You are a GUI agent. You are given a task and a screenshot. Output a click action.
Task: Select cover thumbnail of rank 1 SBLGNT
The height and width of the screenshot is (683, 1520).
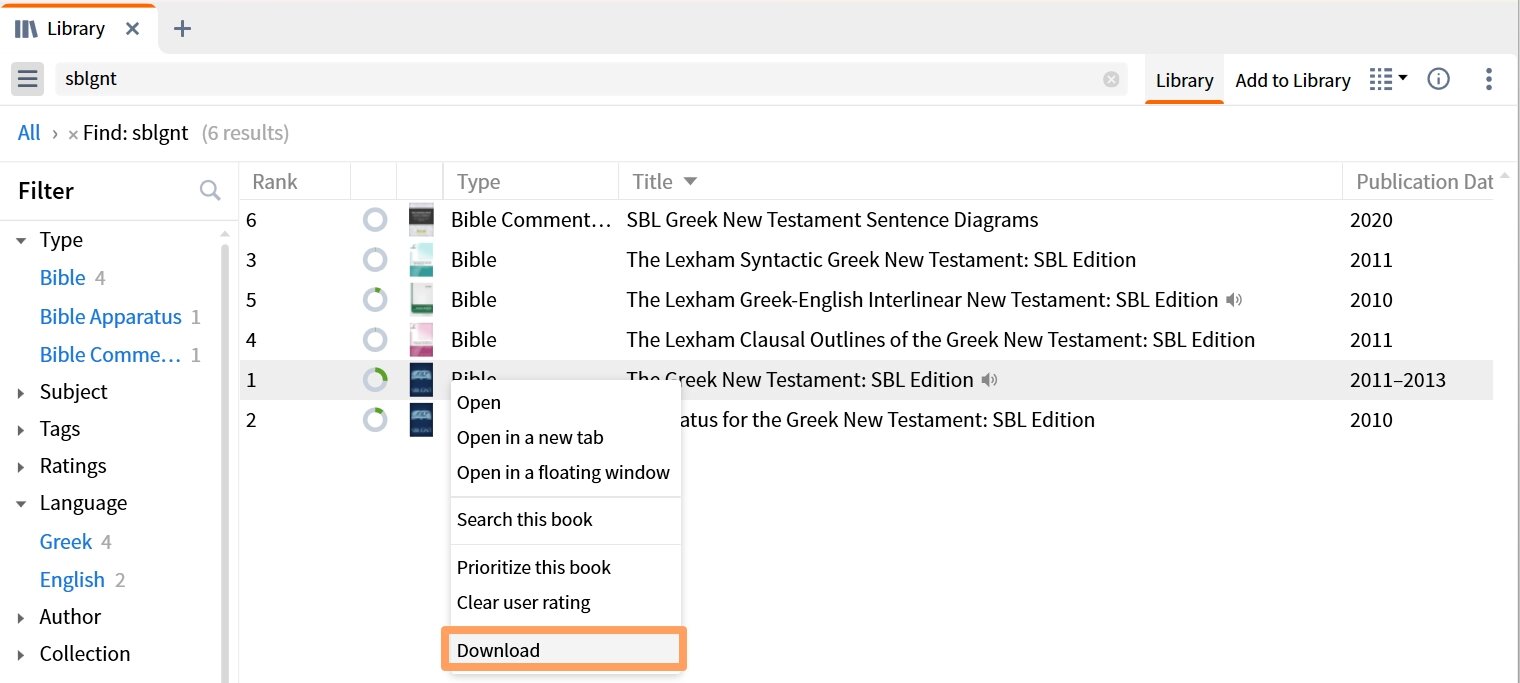click(x=421, y=380)
